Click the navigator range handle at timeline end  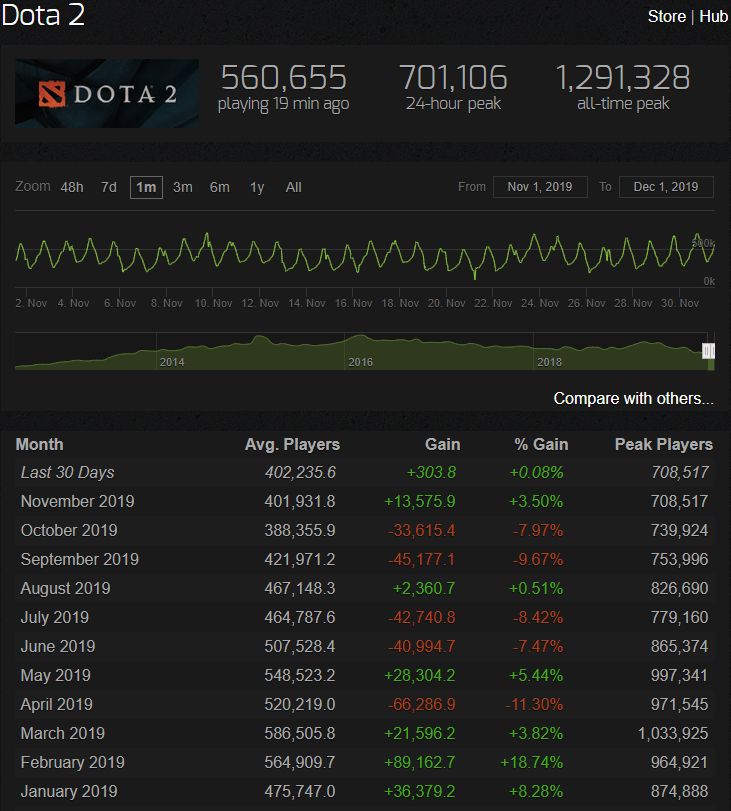click(708, 351)
